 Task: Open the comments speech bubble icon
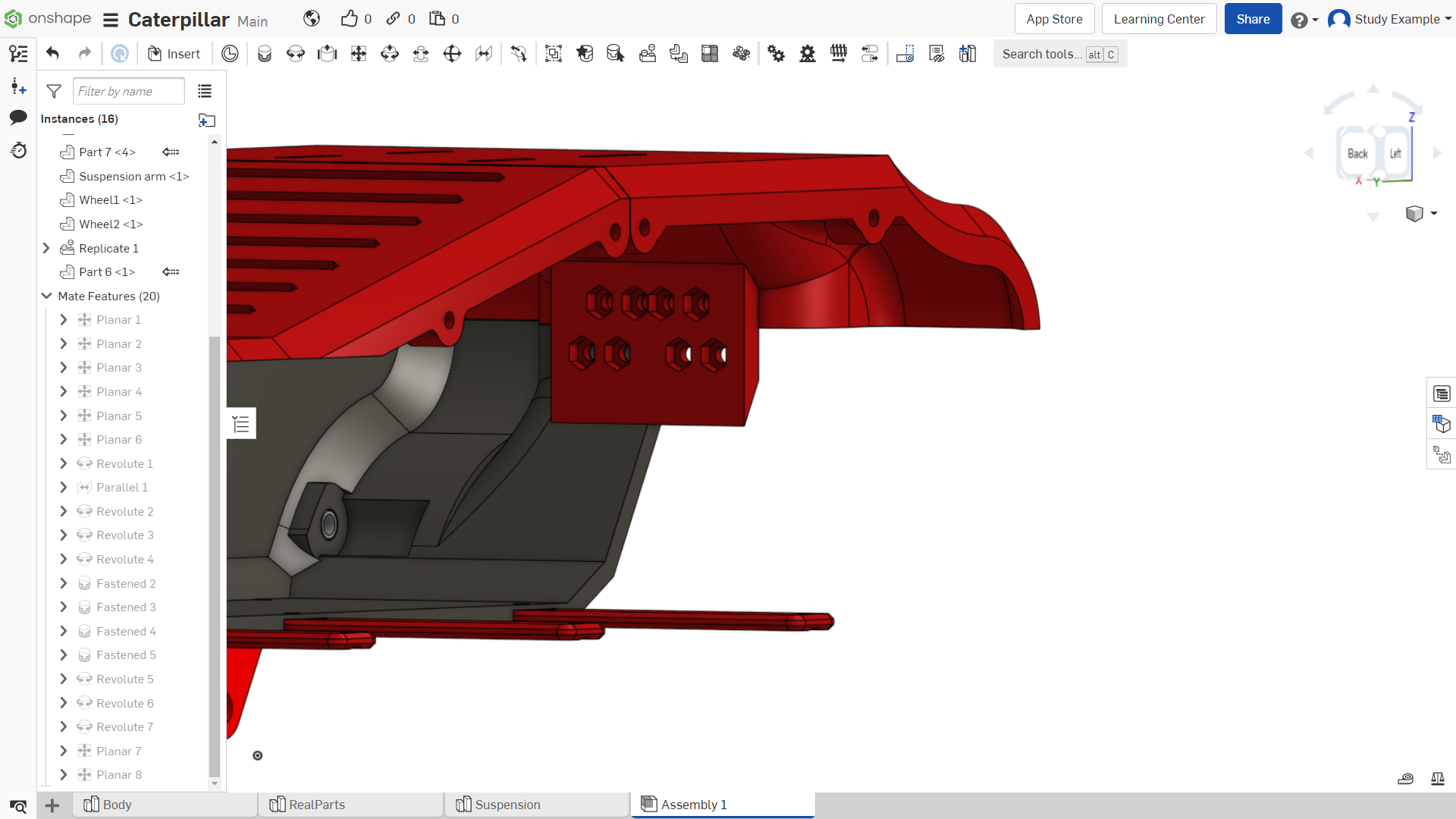18,118
